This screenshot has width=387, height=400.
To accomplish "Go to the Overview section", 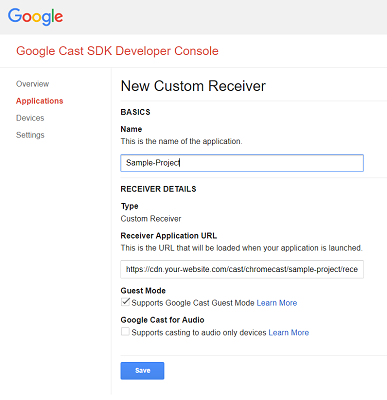I will [x=32, y=84].
